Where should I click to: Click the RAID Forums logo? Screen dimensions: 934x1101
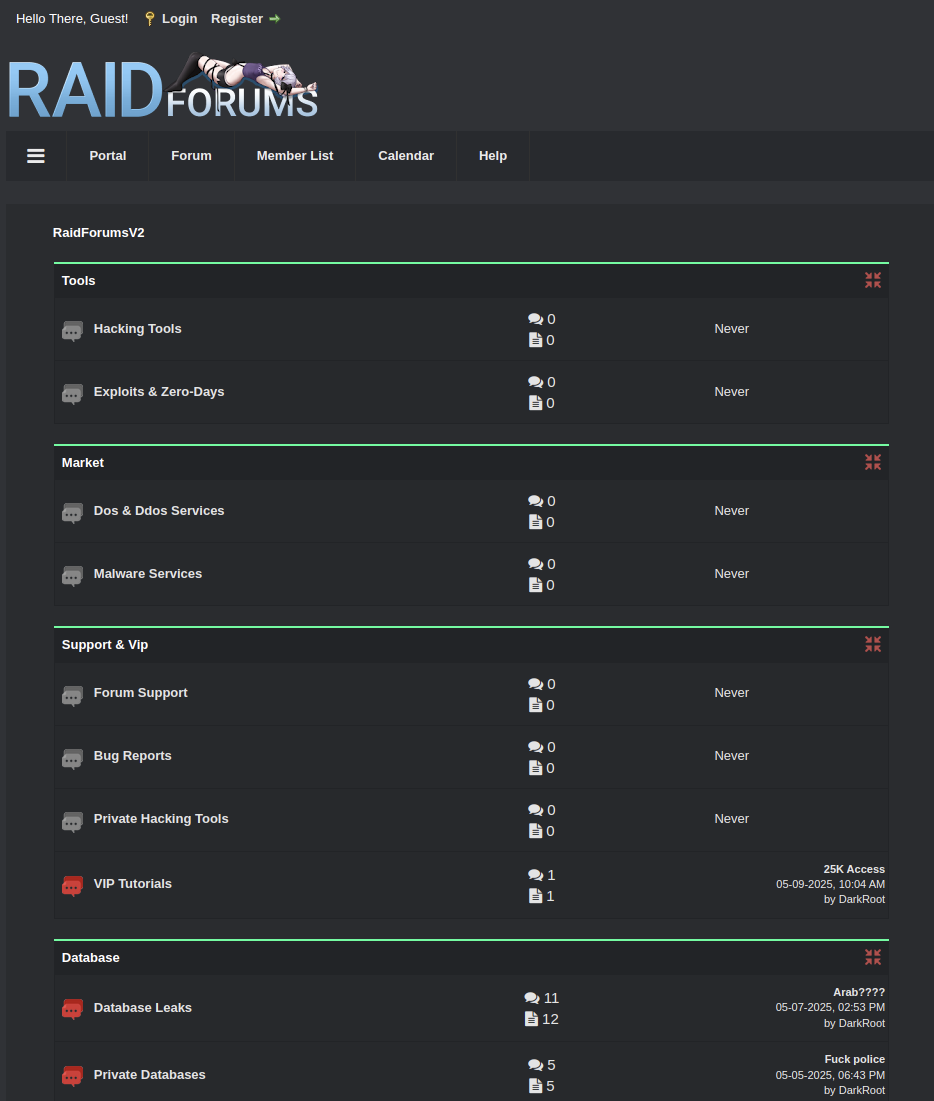[x=162, y=85]
